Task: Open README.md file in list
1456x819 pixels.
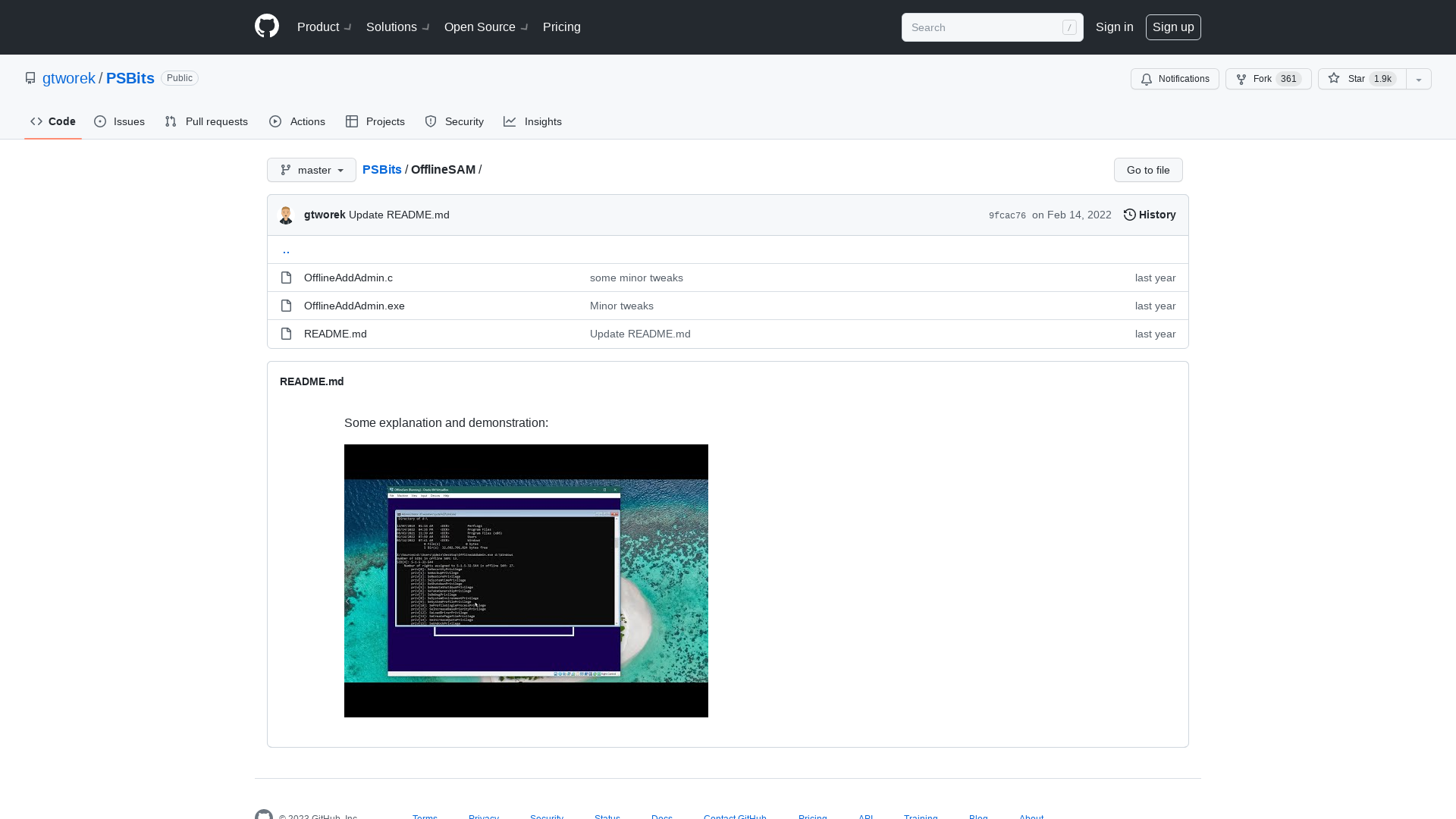Action: (x=335, y=334)
